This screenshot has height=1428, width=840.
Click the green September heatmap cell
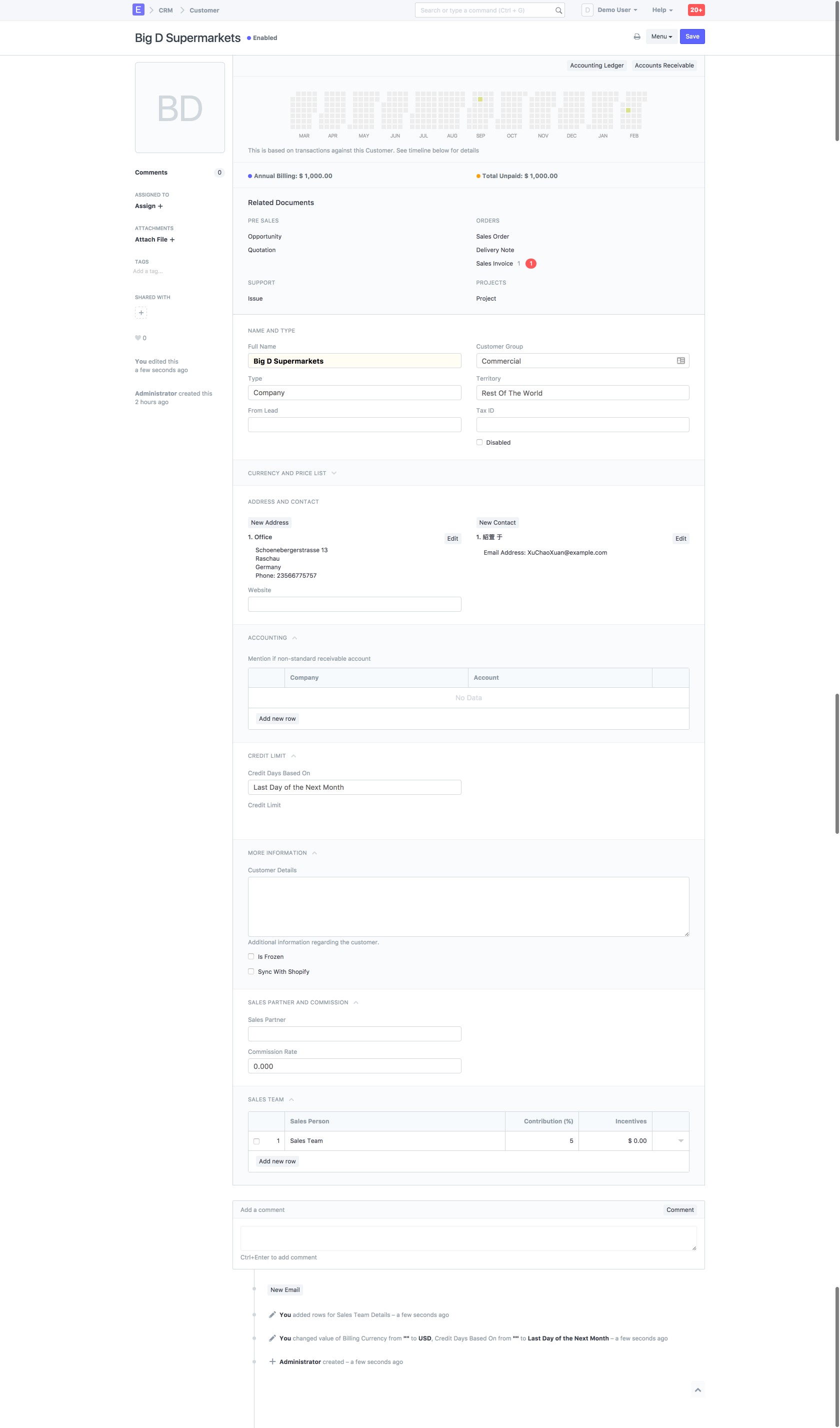pos(480,99)
